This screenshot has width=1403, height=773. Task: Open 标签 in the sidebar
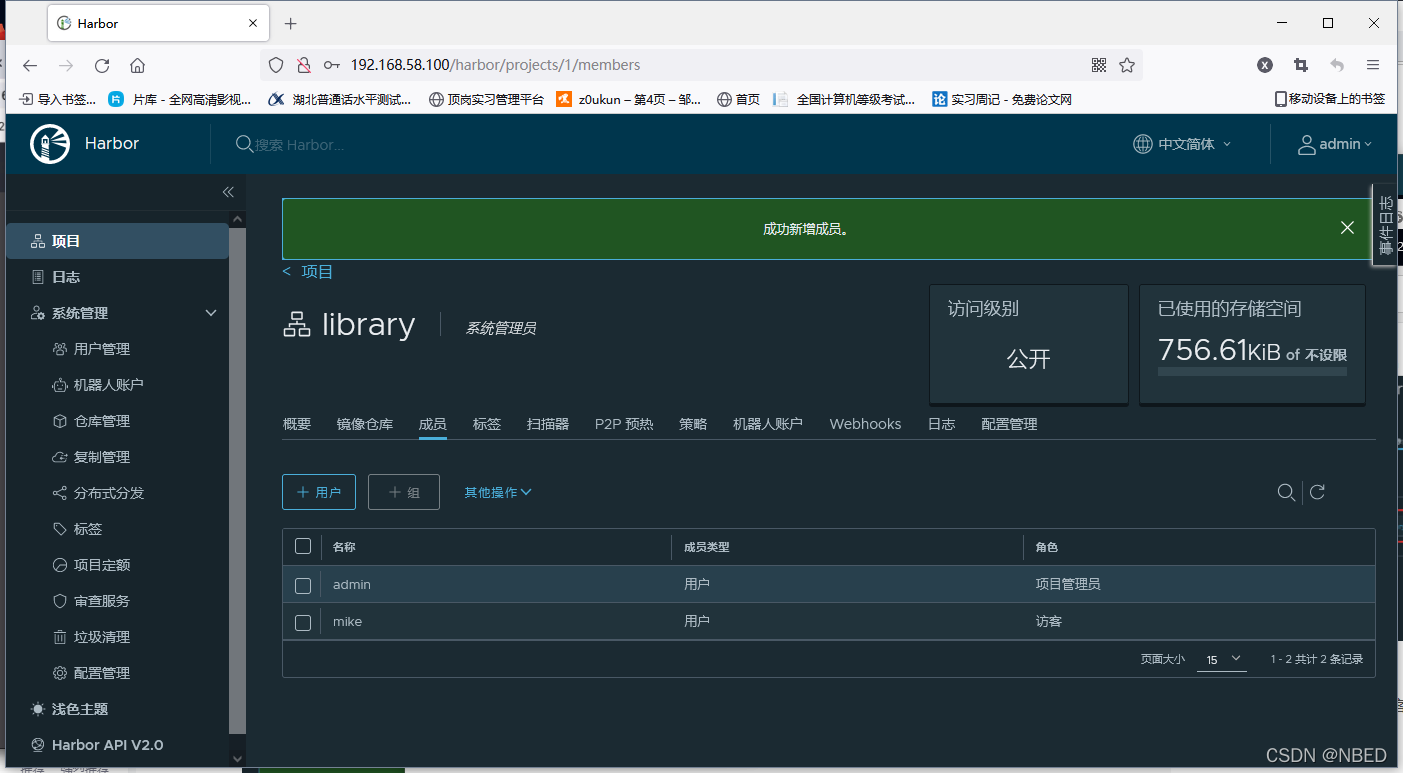point(88,529)
